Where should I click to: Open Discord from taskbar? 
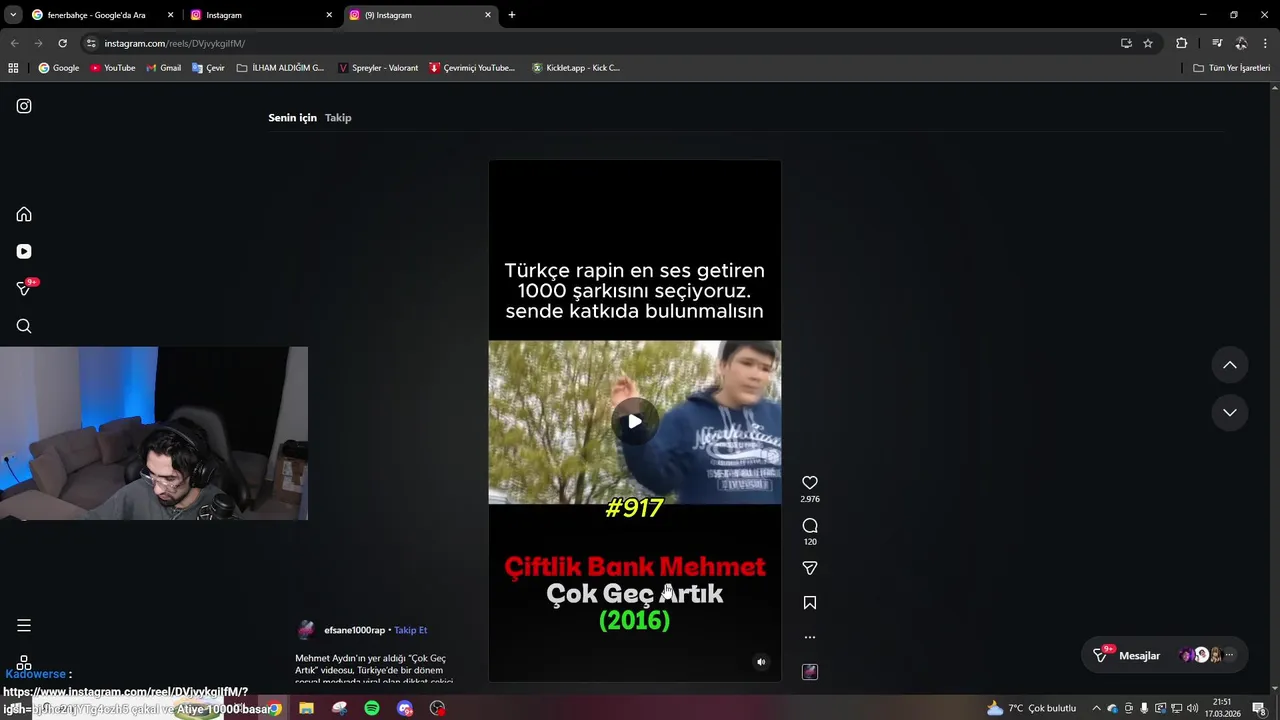click(x=405, y=708)
